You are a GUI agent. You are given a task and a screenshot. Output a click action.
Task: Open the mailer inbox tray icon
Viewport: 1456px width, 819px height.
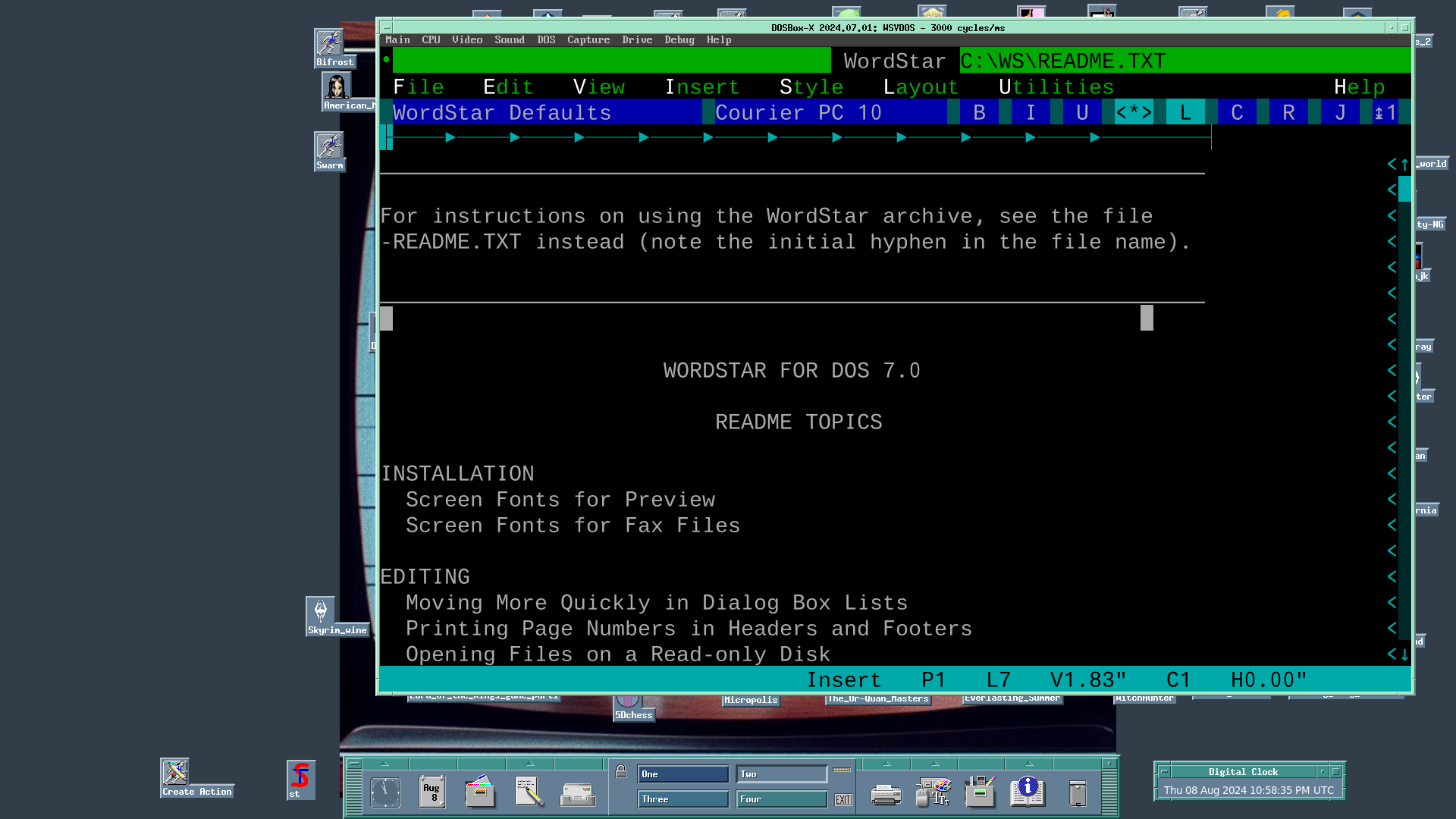[x=578, y=794]
